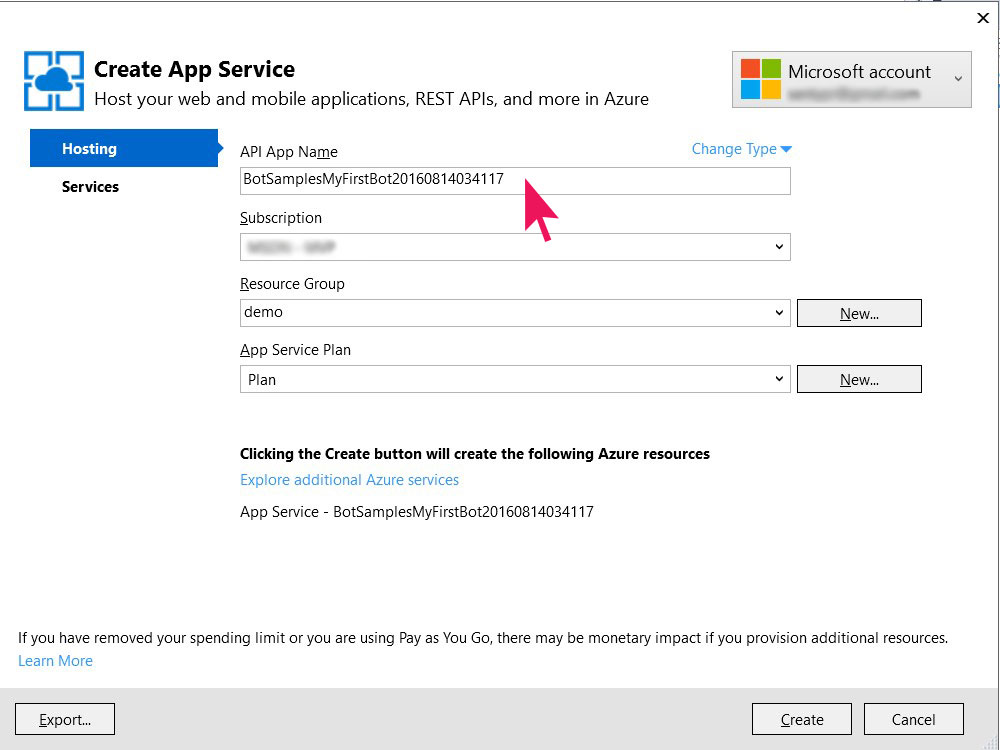1000x750 pixels.
Task: Cancel the App Service creation
Action: point(913,719)
